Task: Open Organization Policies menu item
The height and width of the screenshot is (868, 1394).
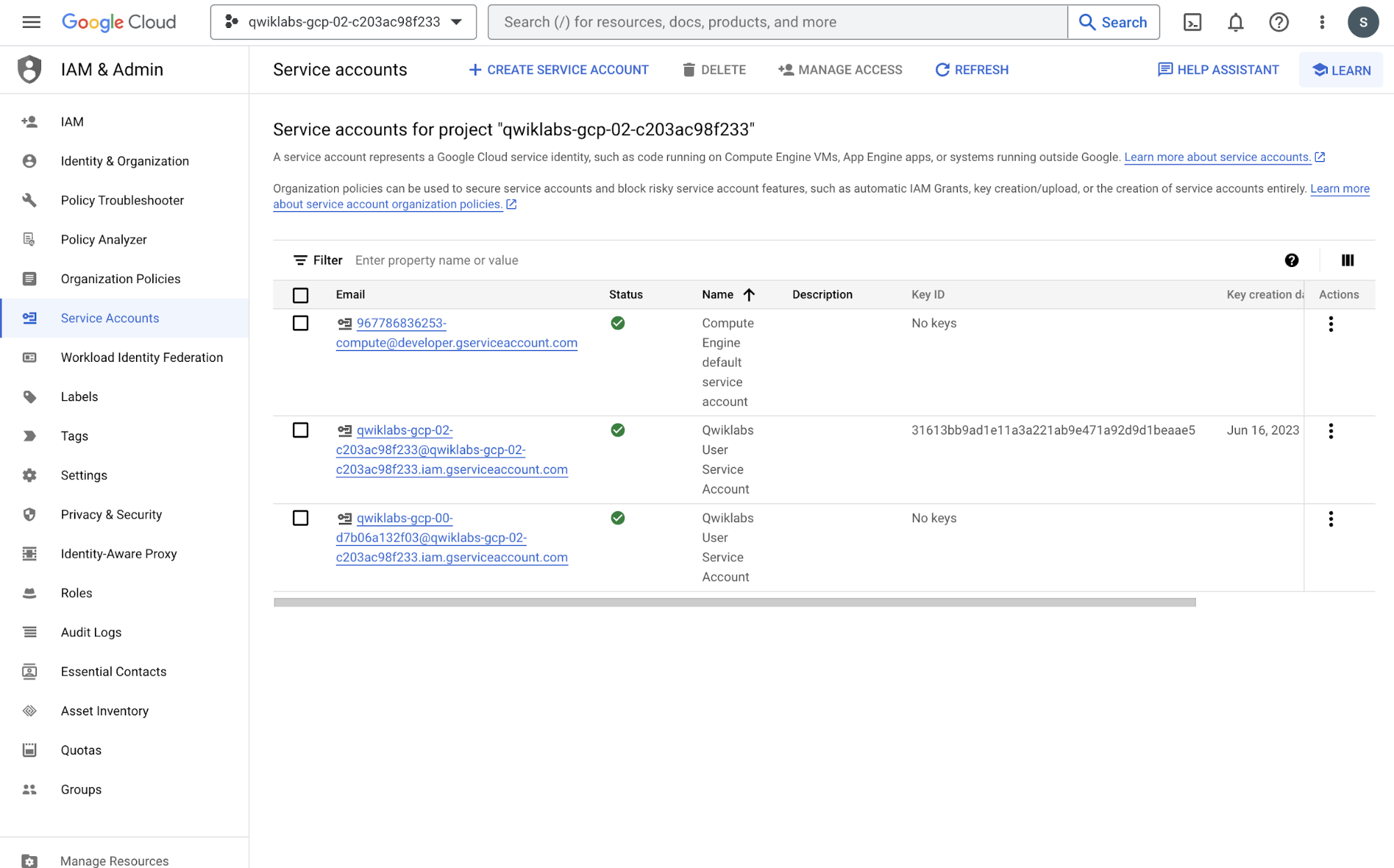Action: coord(120,278)
